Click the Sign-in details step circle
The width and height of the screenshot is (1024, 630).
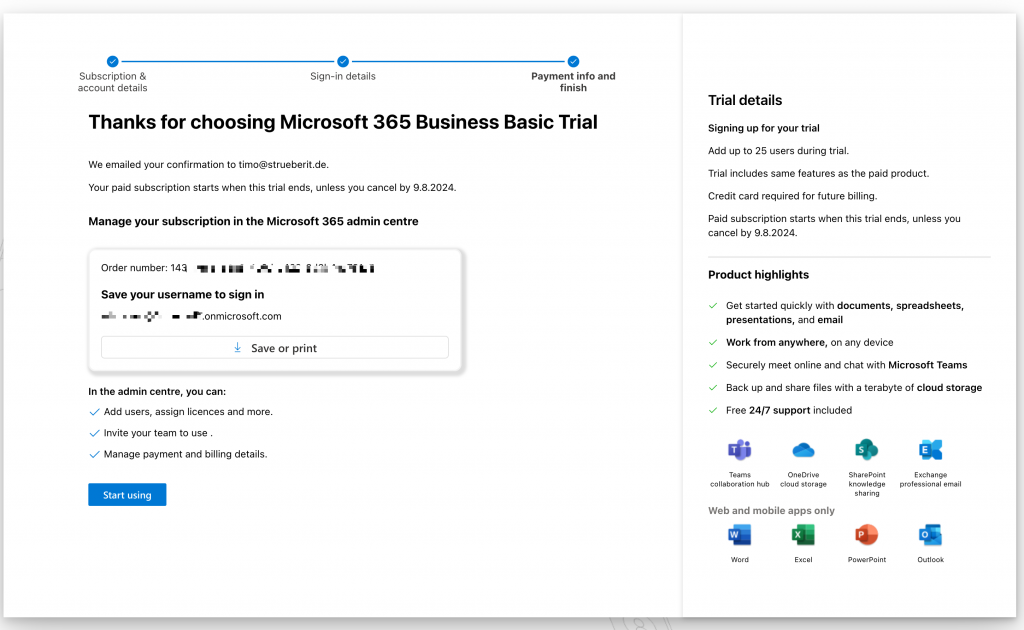[x=343, y=61]
